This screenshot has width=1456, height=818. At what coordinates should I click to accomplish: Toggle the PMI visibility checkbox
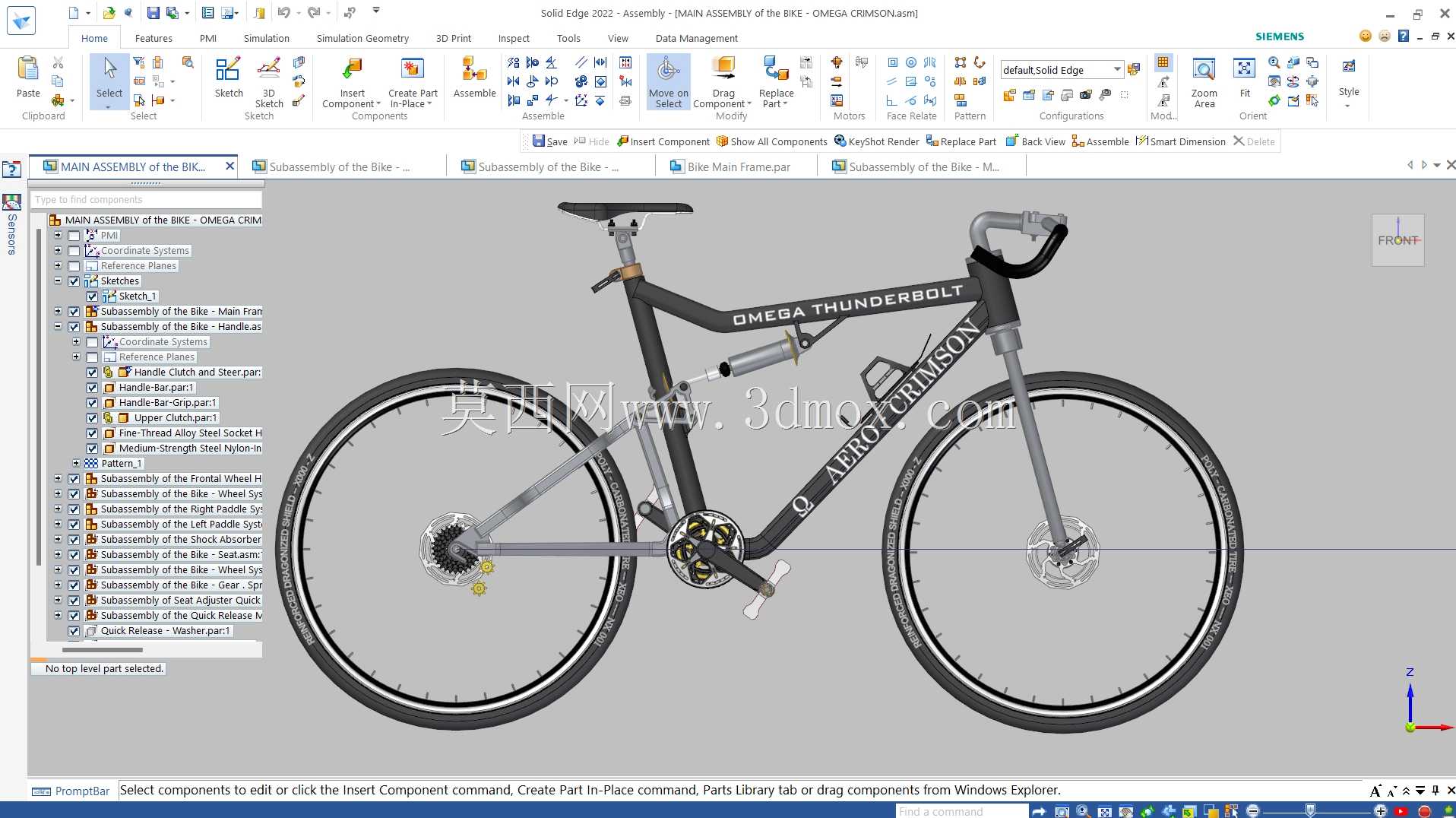pyautogui.click(x=74, y=236)
